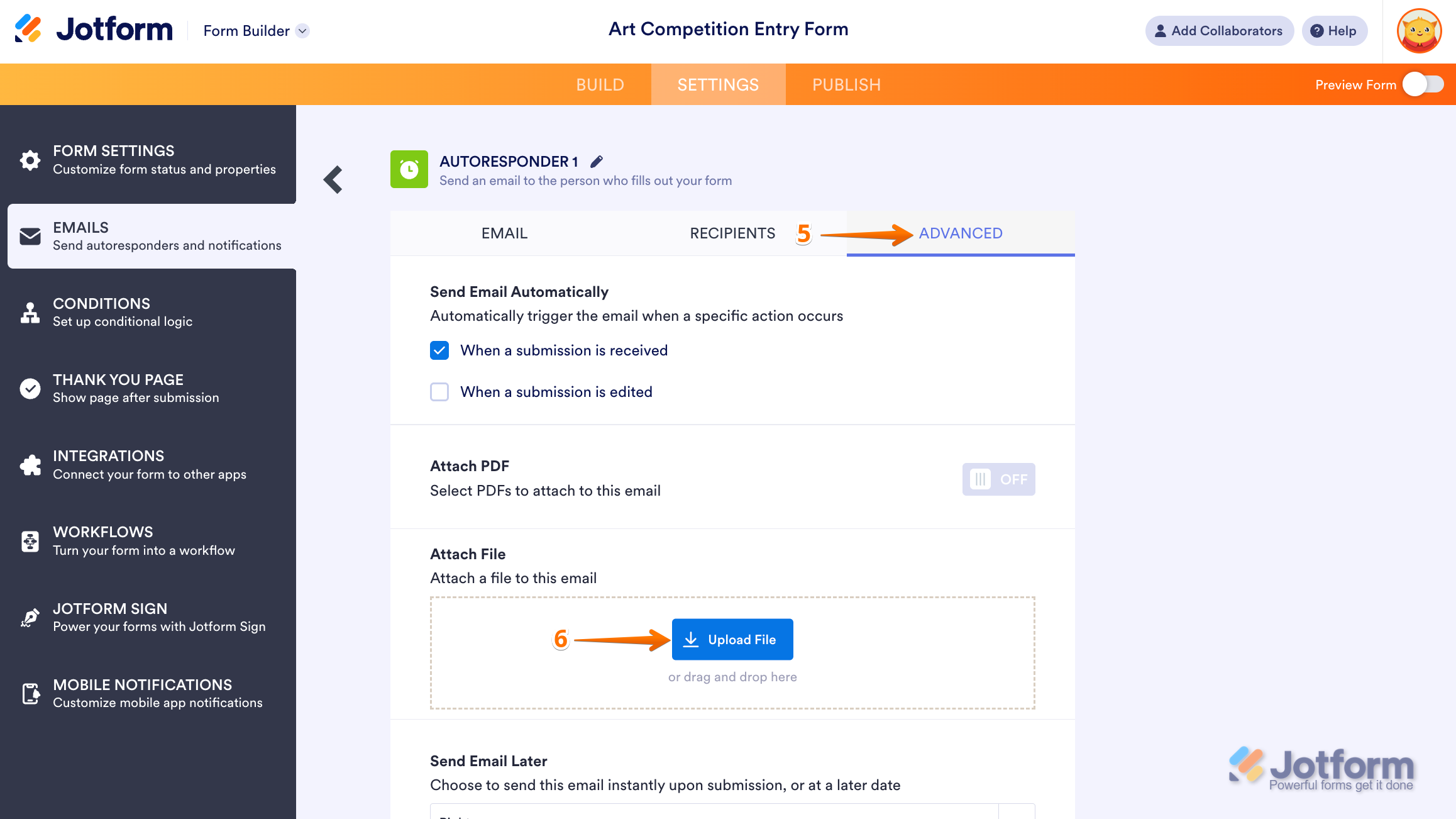Switch to the Recipients tab

click(x=732, y=233)
